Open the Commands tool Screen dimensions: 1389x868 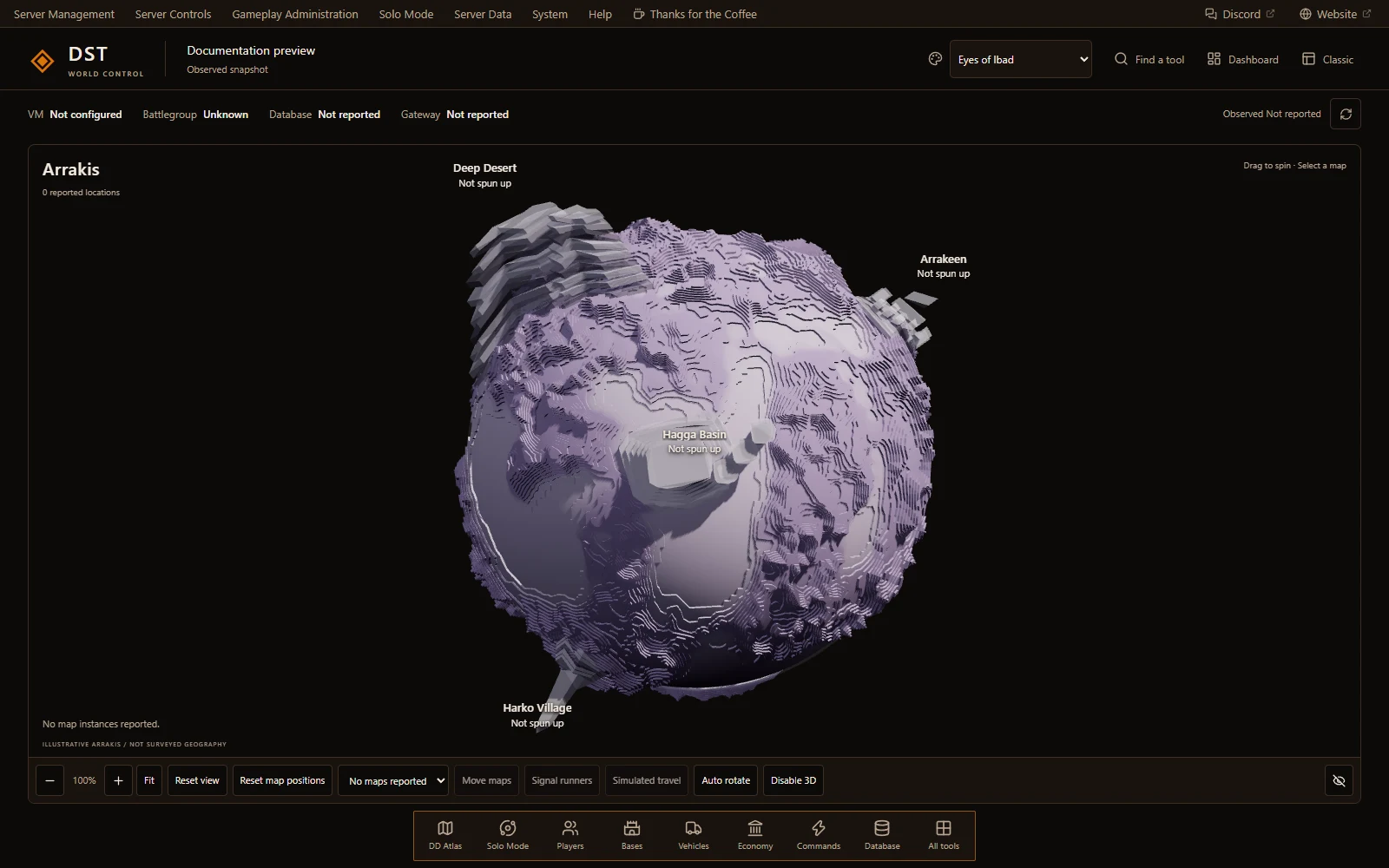819,835
